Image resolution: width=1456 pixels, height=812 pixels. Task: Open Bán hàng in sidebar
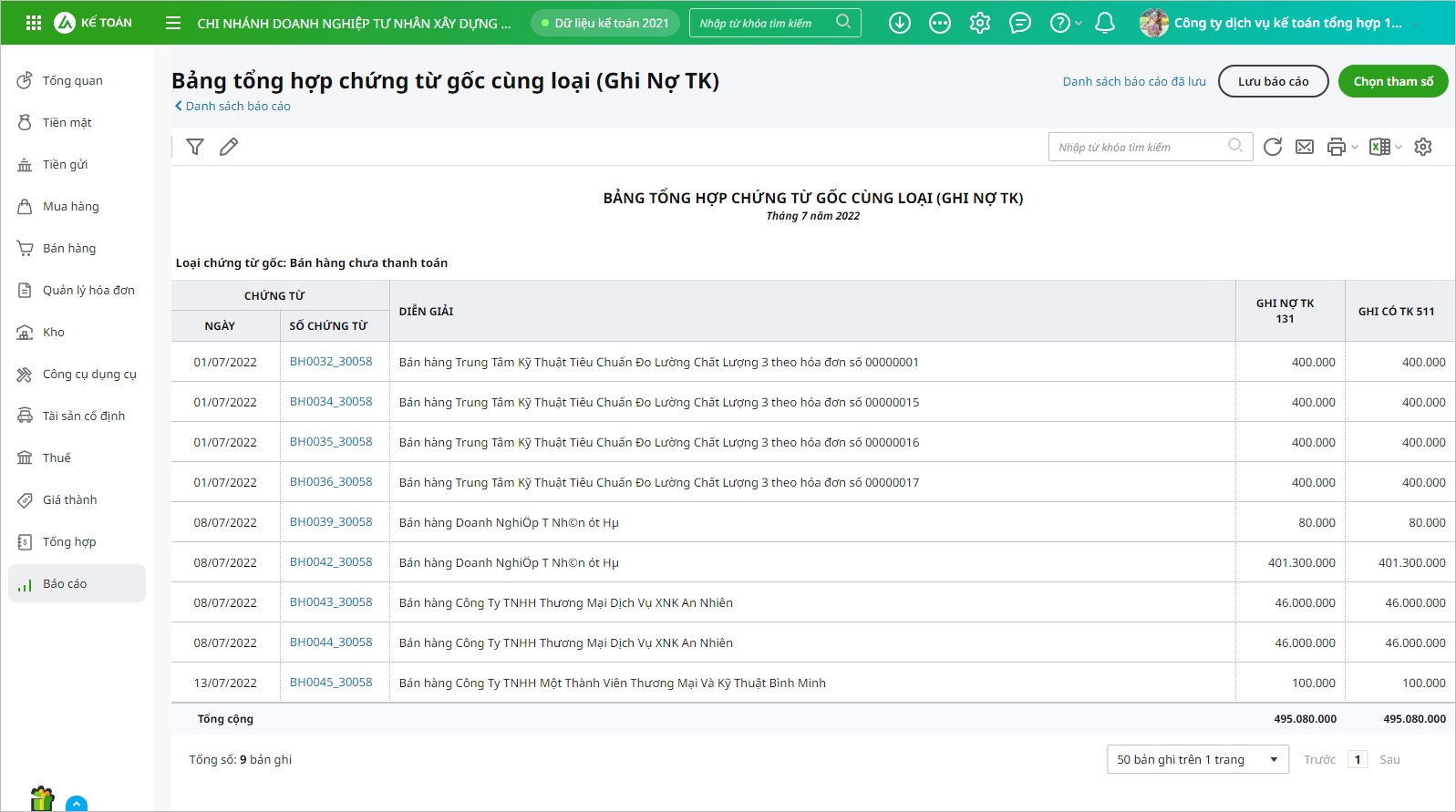[x=69, y=248]
